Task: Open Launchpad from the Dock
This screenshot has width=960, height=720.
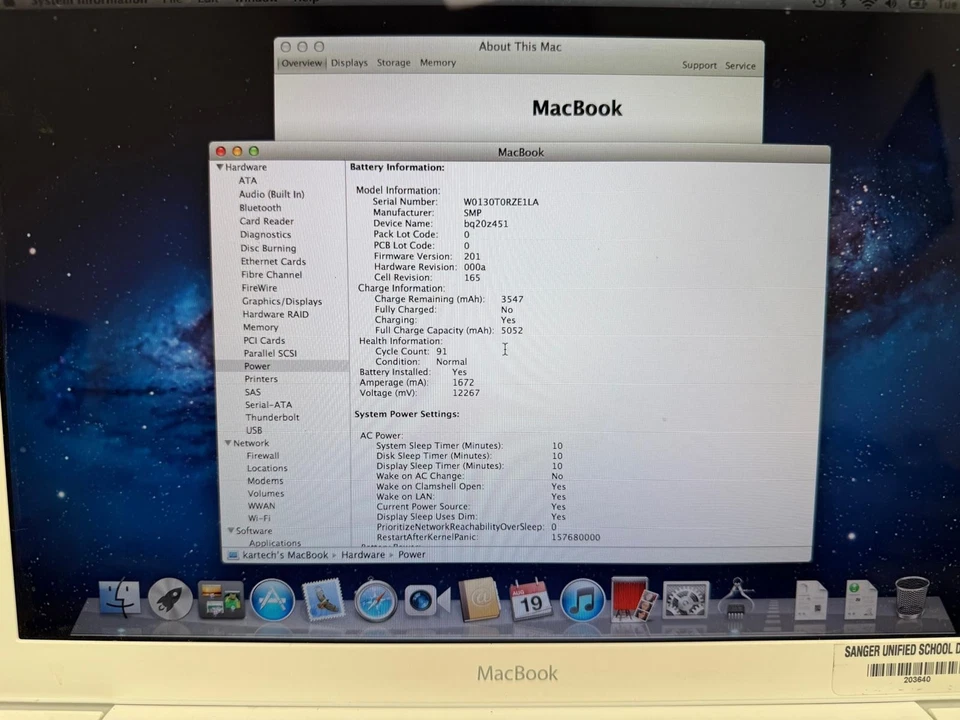Action: pos(170,600)
